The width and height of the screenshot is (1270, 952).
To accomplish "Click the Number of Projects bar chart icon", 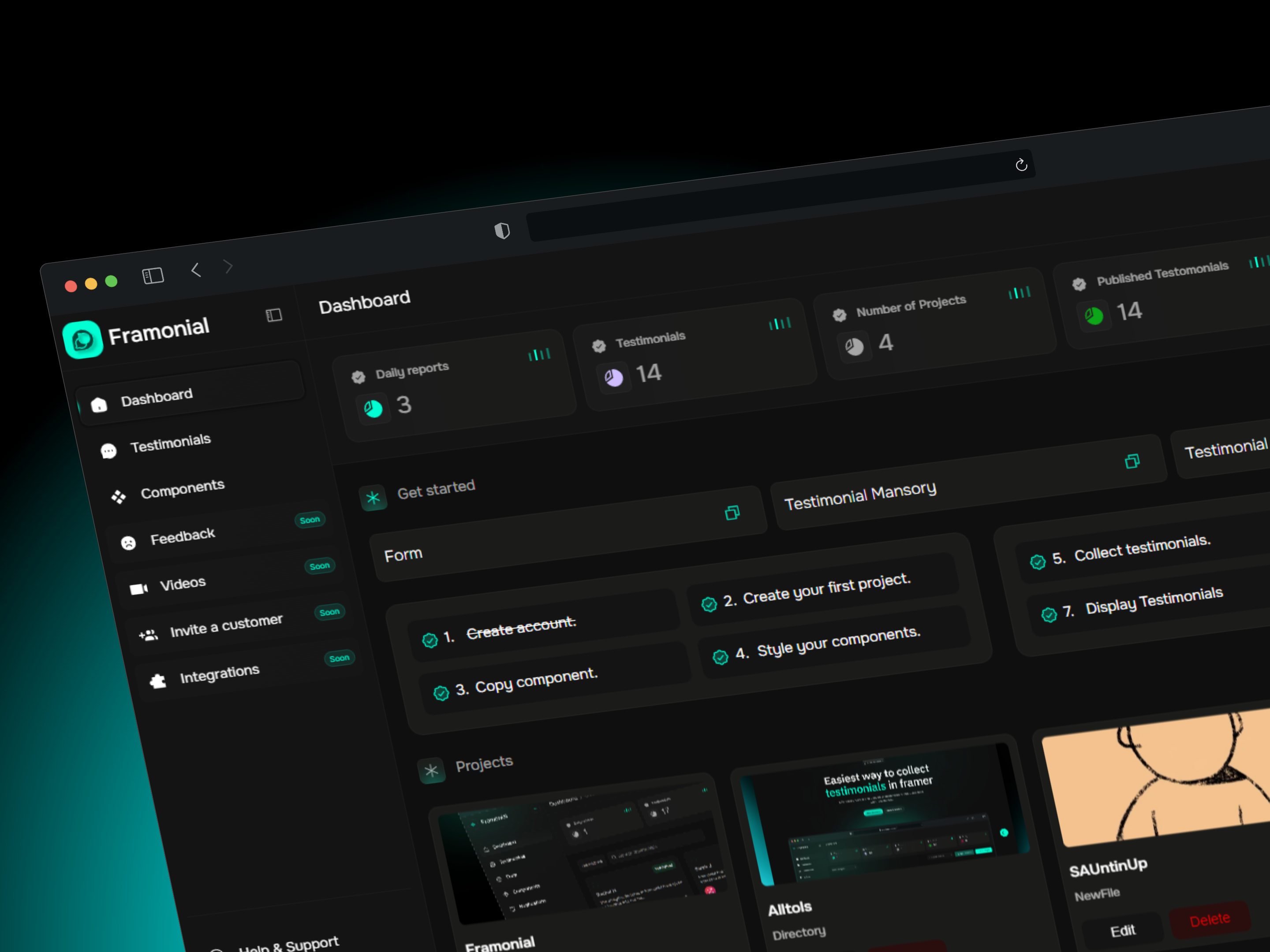I will click(x=1020, y=293).
